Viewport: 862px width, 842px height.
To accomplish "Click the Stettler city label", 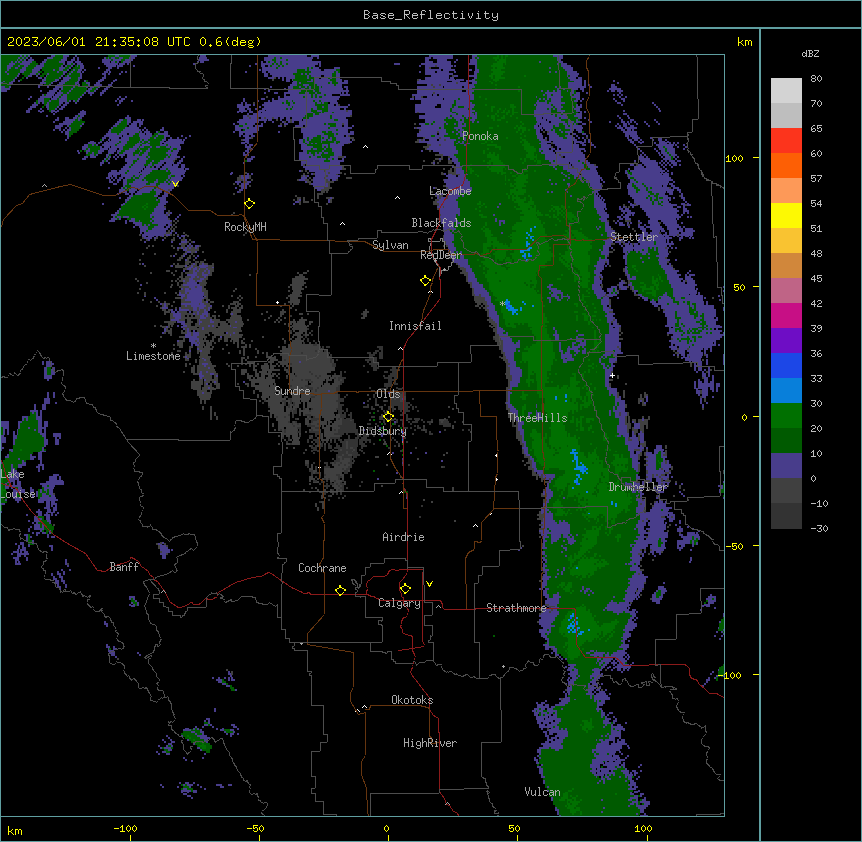I will tap(634, 237).
